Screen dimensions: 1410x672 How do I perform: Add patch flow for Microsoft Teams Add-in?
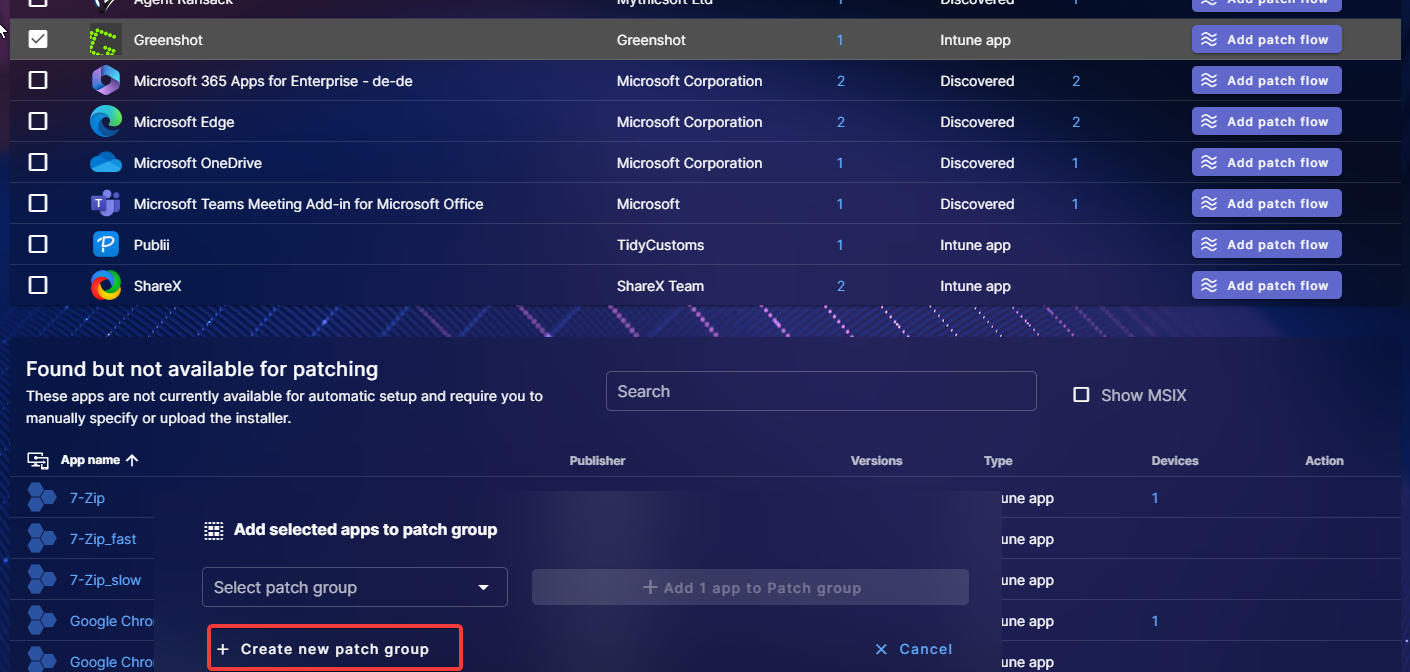coord(1267,204)
